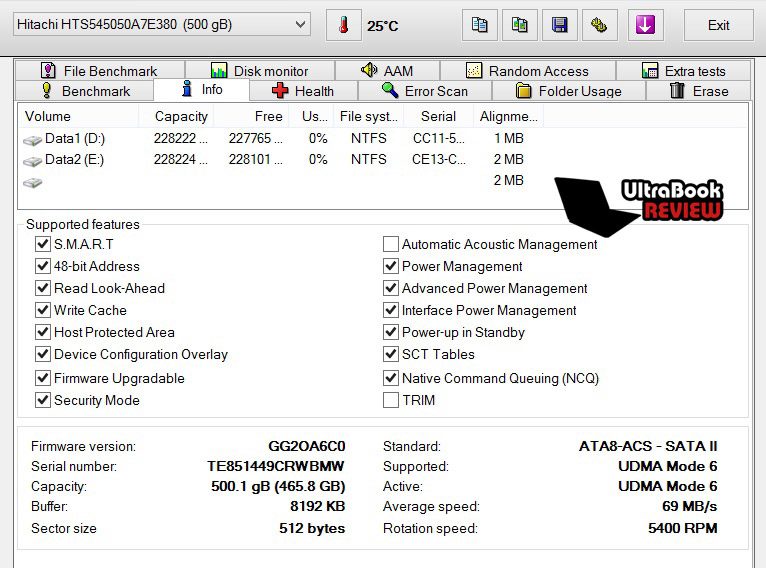This screenshot has height=568, width=766.
Task: Click the drive icon for Data2 (E:)
Action: click(x=32, y=161)
